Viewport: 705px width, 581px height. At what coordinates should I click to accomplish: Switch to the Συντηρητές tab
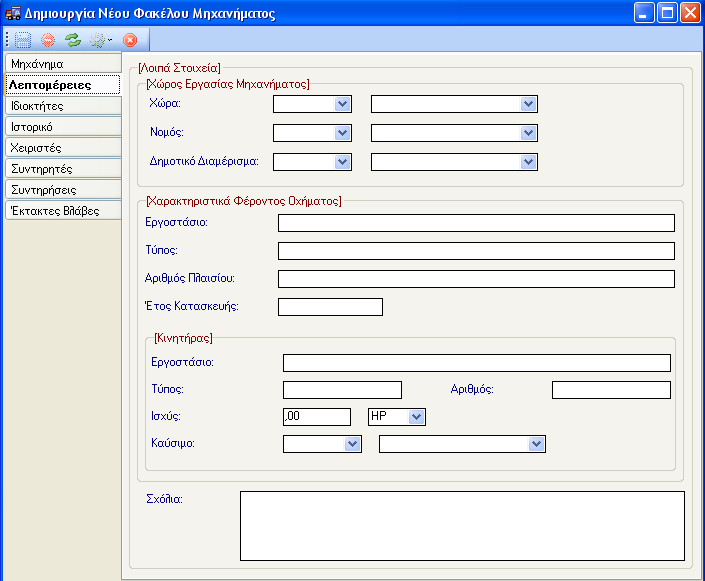[x=63, y=169]
